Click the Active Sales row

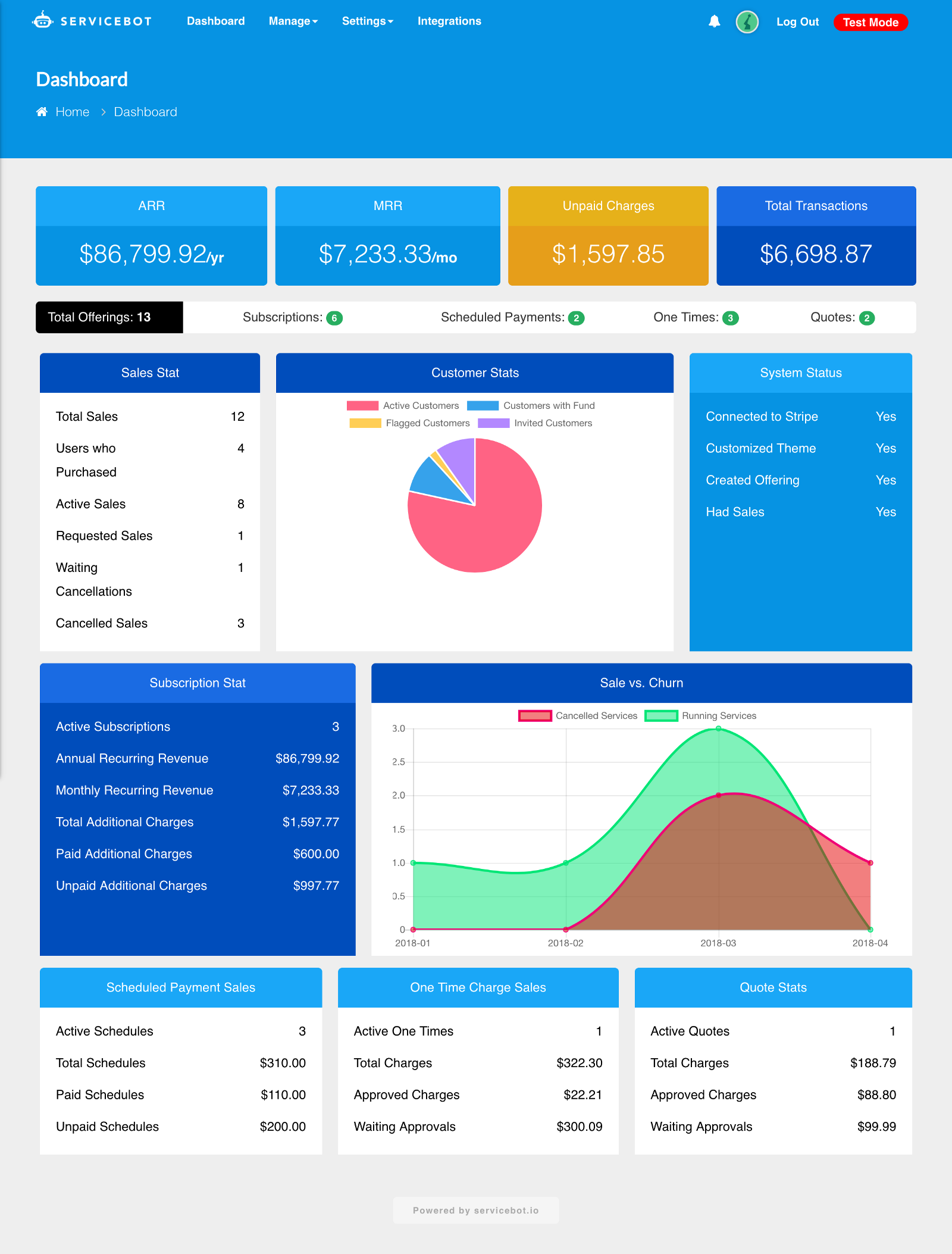[x=150, y=504]
